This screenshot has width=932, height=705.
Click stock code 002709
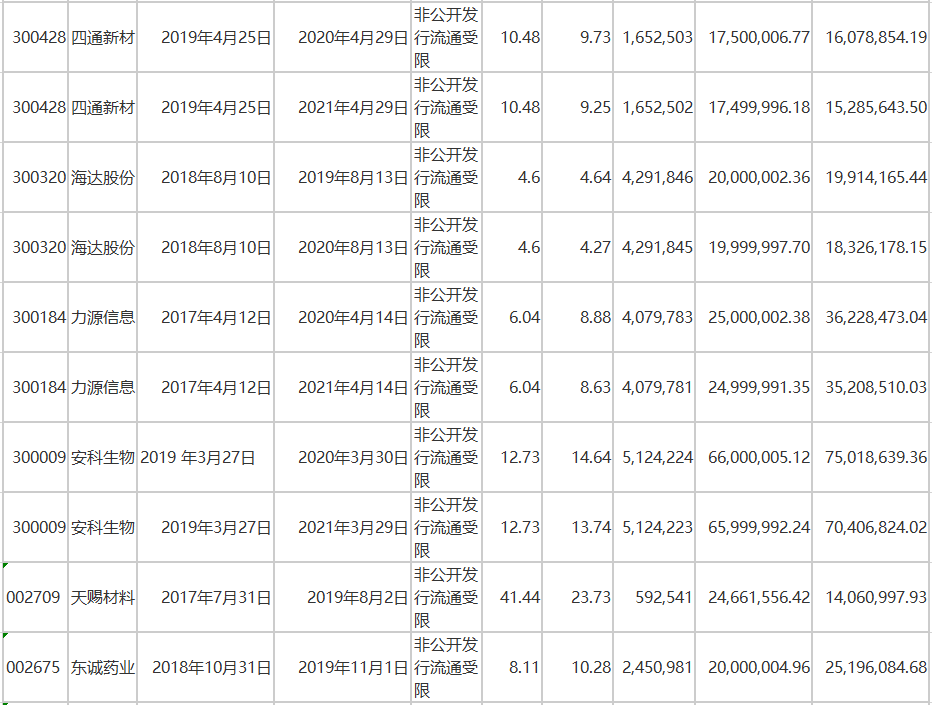(35, 597)
